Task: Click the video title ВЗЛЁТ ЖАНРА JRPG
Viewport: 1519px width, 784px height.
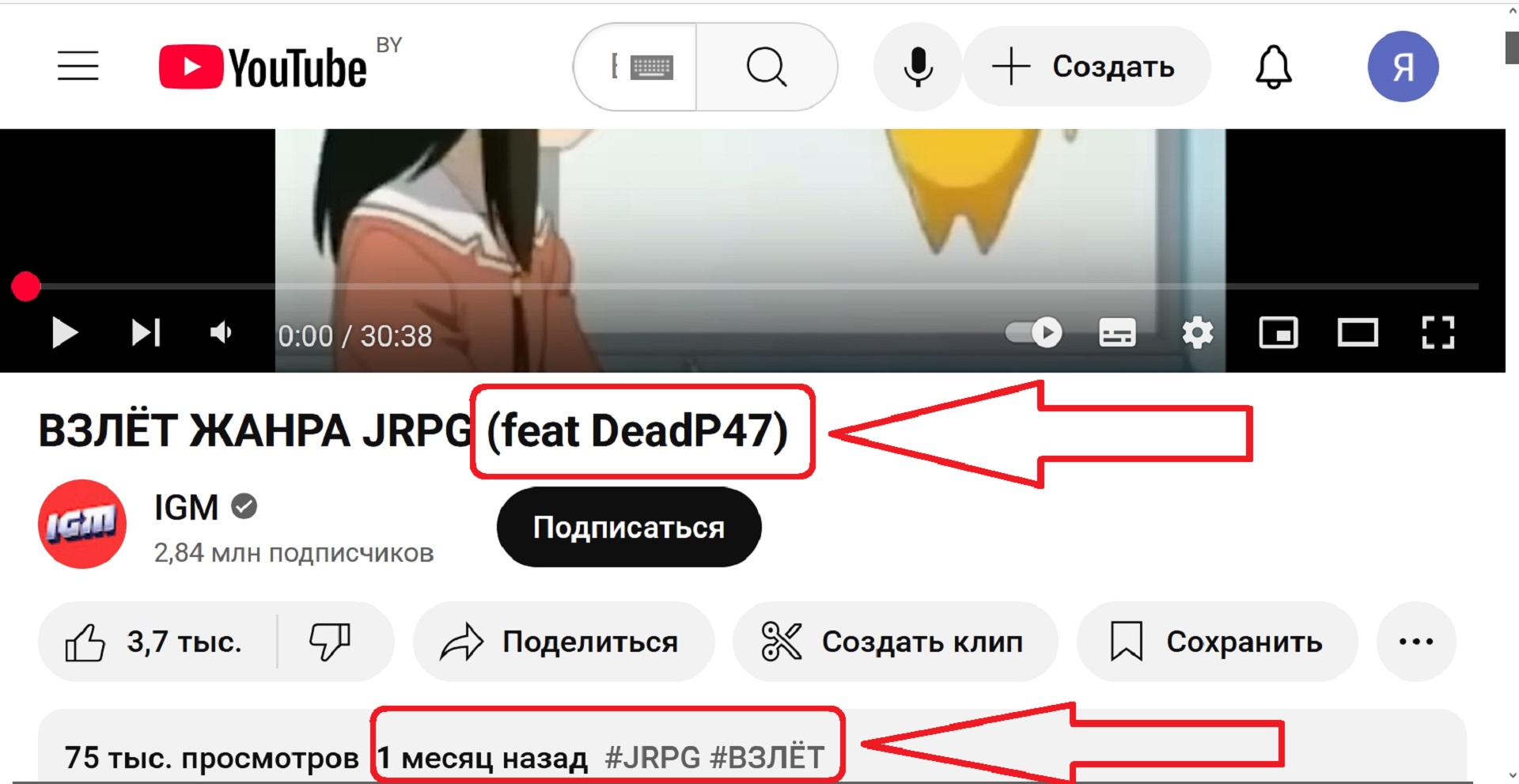Action: click(x=256, y=431)
